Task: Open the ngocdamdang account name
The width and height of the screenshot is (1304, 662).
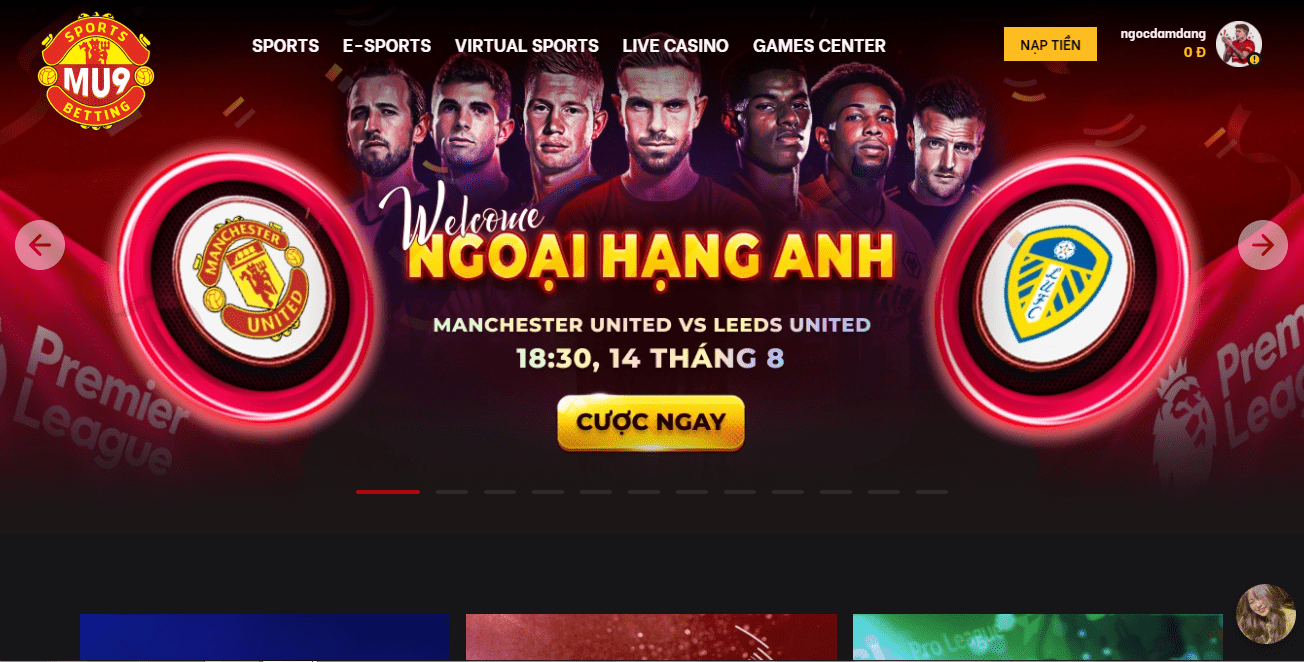Action: [1162, 34]
